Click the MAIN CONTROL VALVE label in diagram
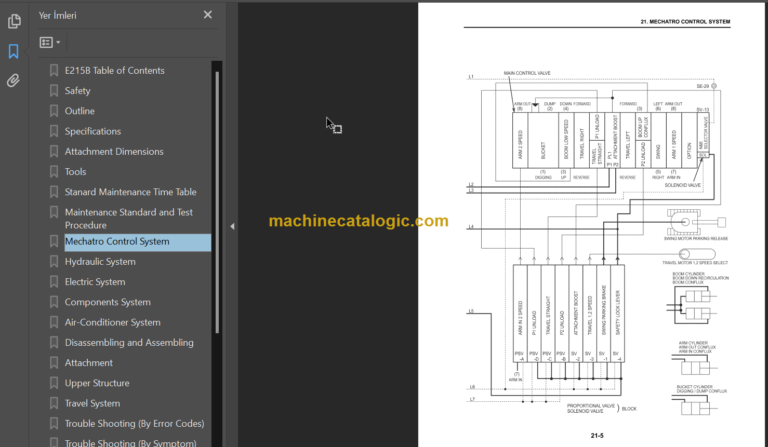 (527, 73)
